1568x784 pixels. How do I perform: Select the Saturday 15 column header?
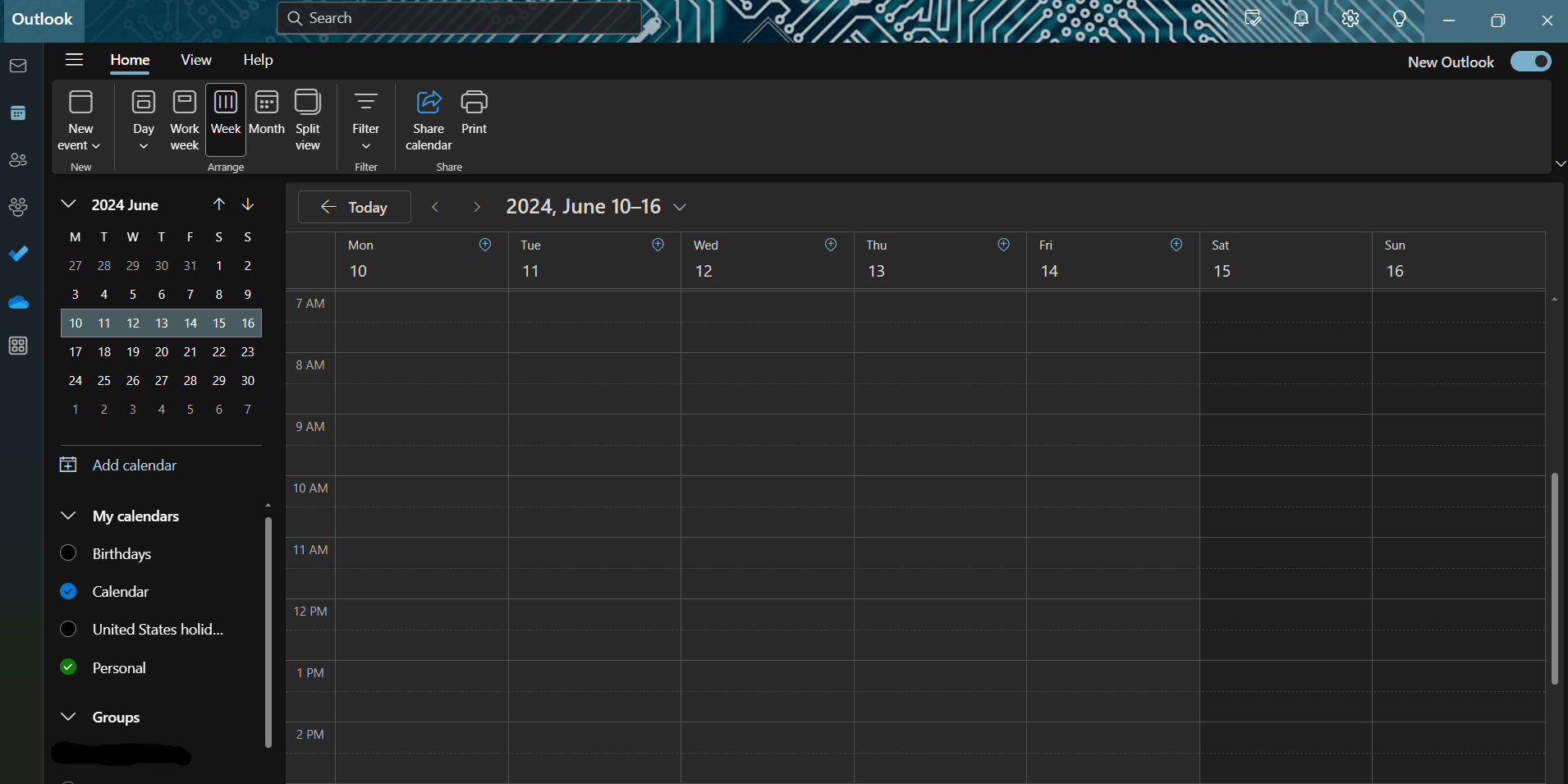tap(1286, 260)
